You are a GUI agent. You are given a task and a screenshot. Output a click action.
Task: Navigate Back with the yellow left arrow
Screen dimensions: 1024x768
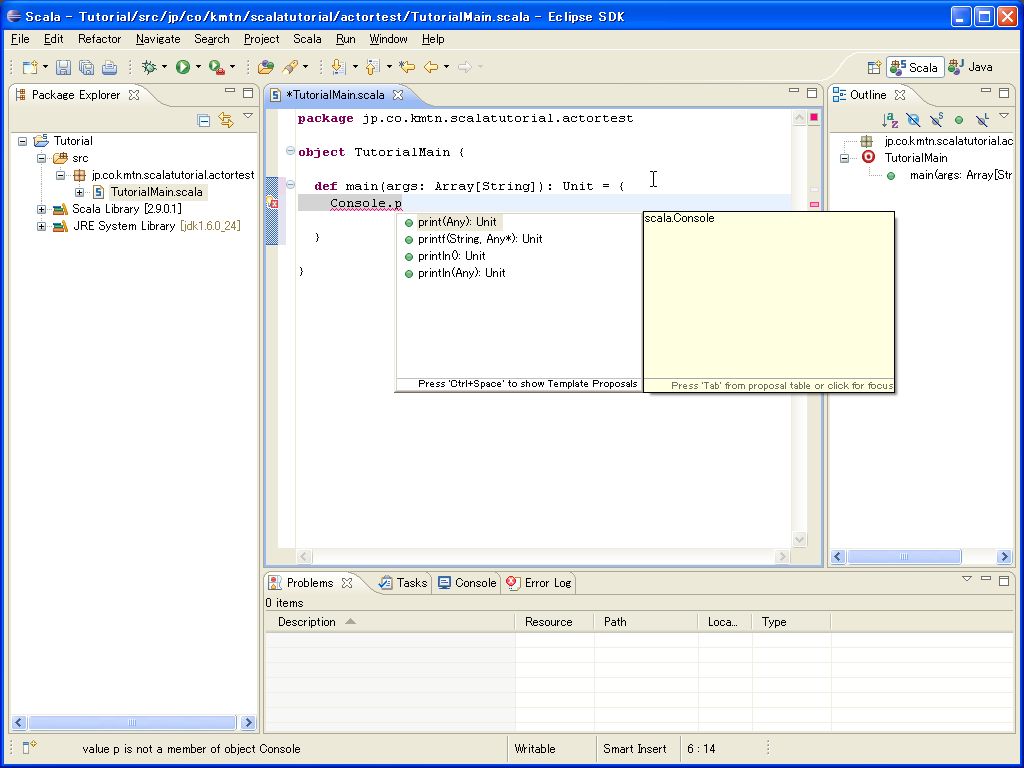click(x=431, y=67)
